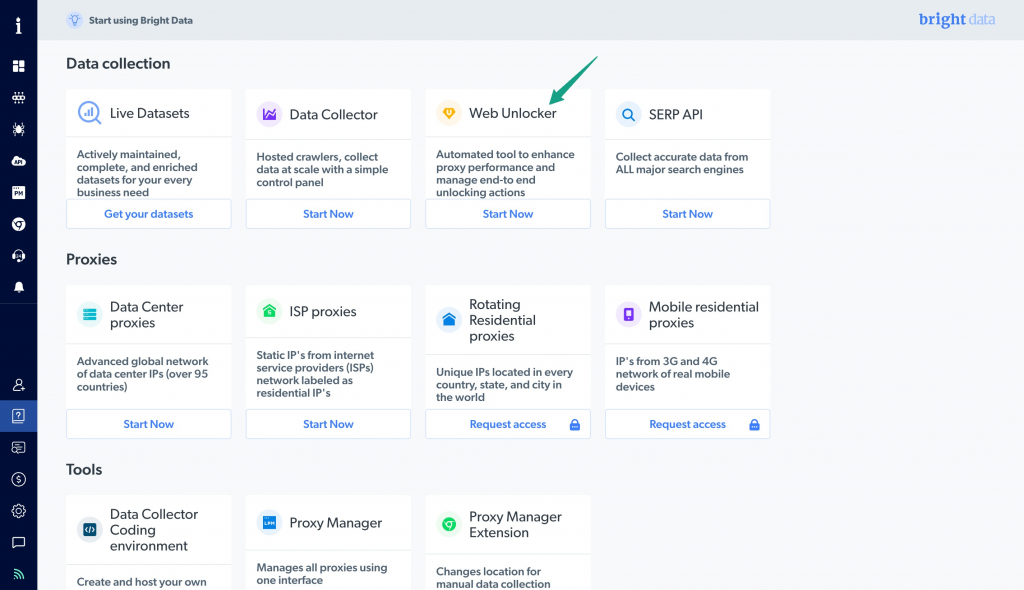The image size is (1024, 590).
Task: Click the Get your datasets button
Action: (148, 214)
